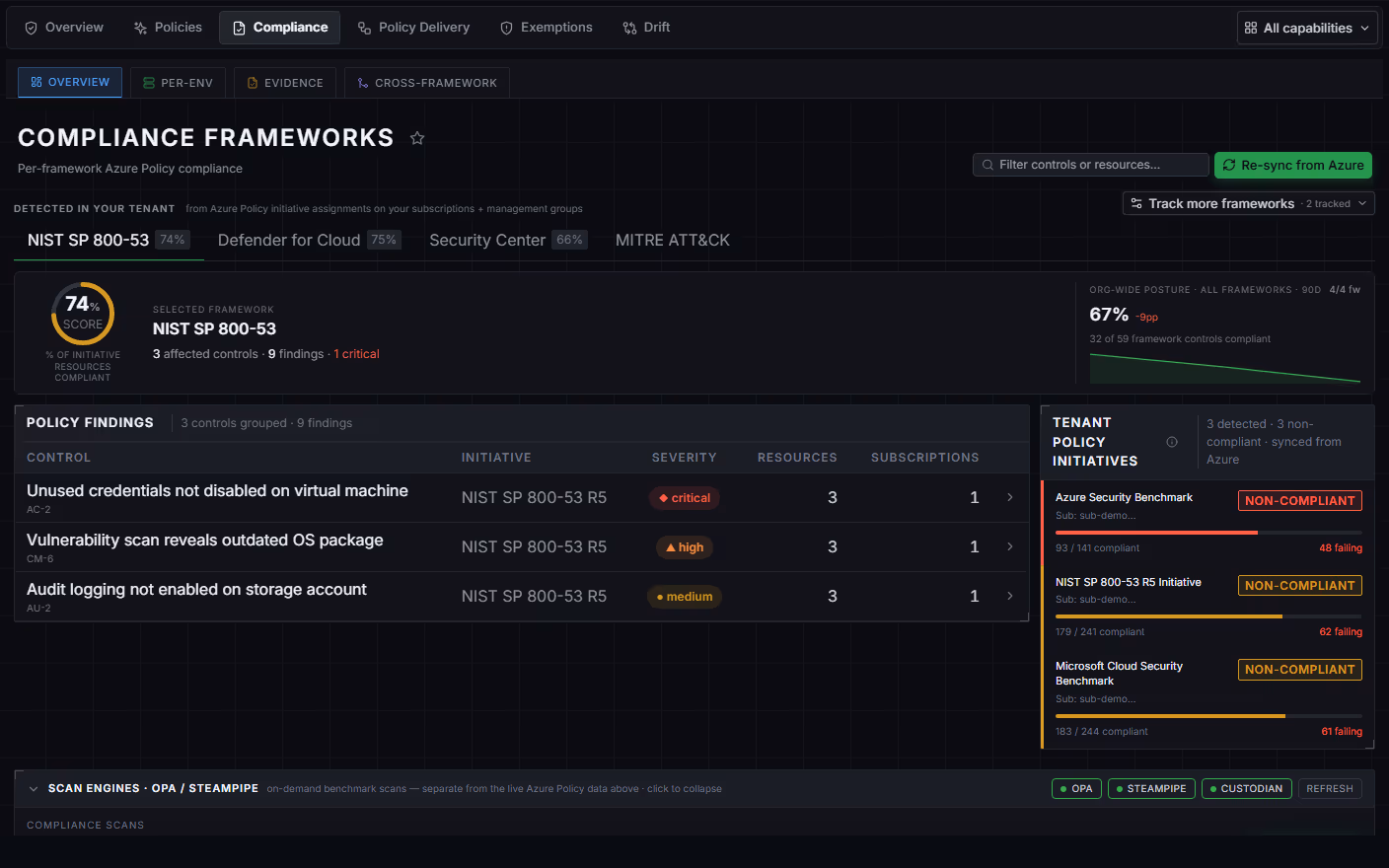The width and height of the screenshot is (1389, 868).
Task: Click NIST SP 800-53 R5 Initiative NON-COMPLIANT badge
Action: pyautogui.click(x=1300, y=586)
